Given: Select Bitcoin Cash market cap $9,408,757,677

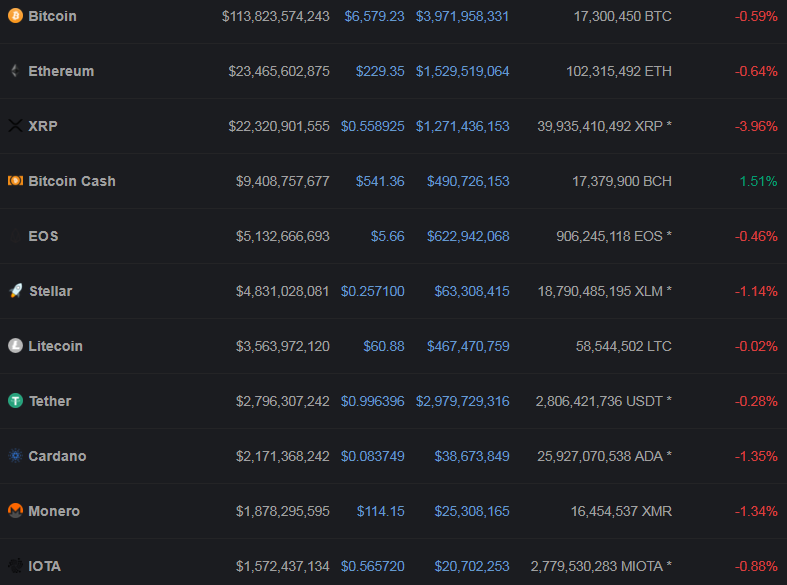Looking at the screenshot, I should [283, 181].
